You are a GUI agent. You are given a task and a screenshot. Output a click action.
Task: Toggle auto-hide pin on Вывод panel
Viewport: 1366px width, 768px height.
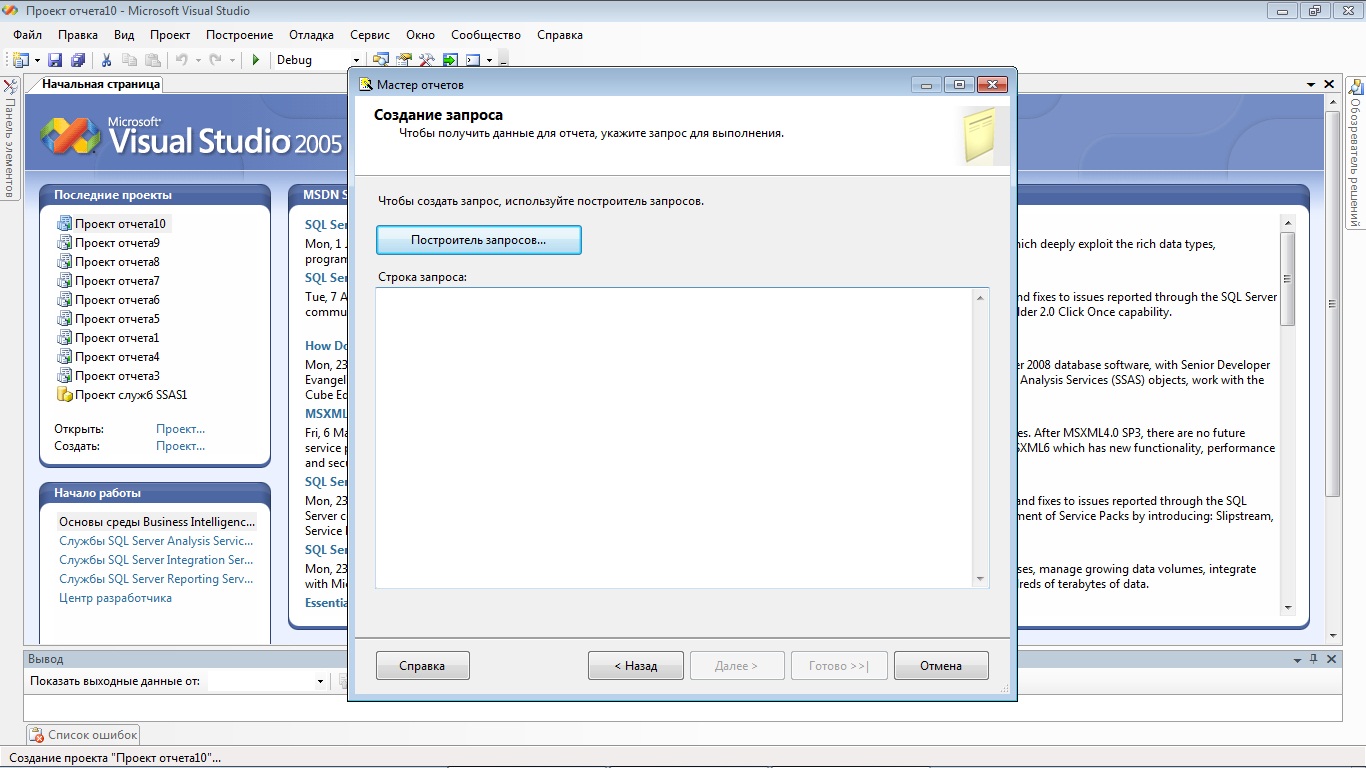(1313, 659)
